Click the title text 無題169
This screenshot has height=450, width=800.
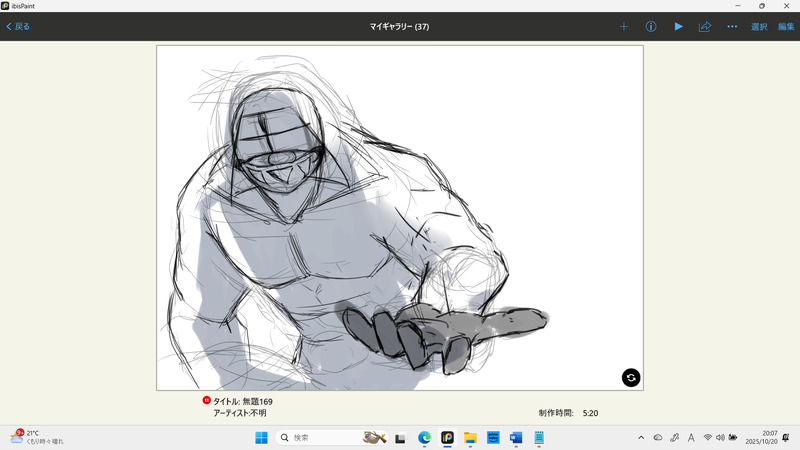click(257, 402)
